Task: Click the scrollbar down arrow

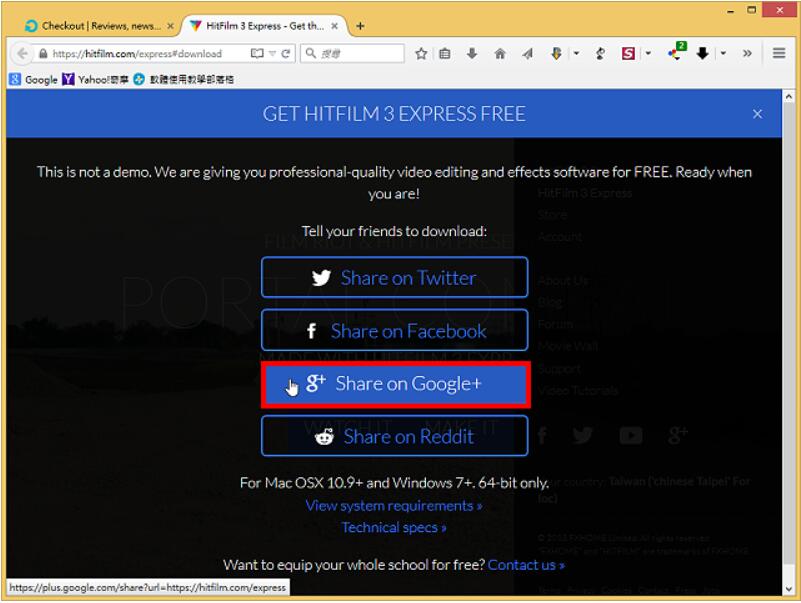Action: pos(788,589)
